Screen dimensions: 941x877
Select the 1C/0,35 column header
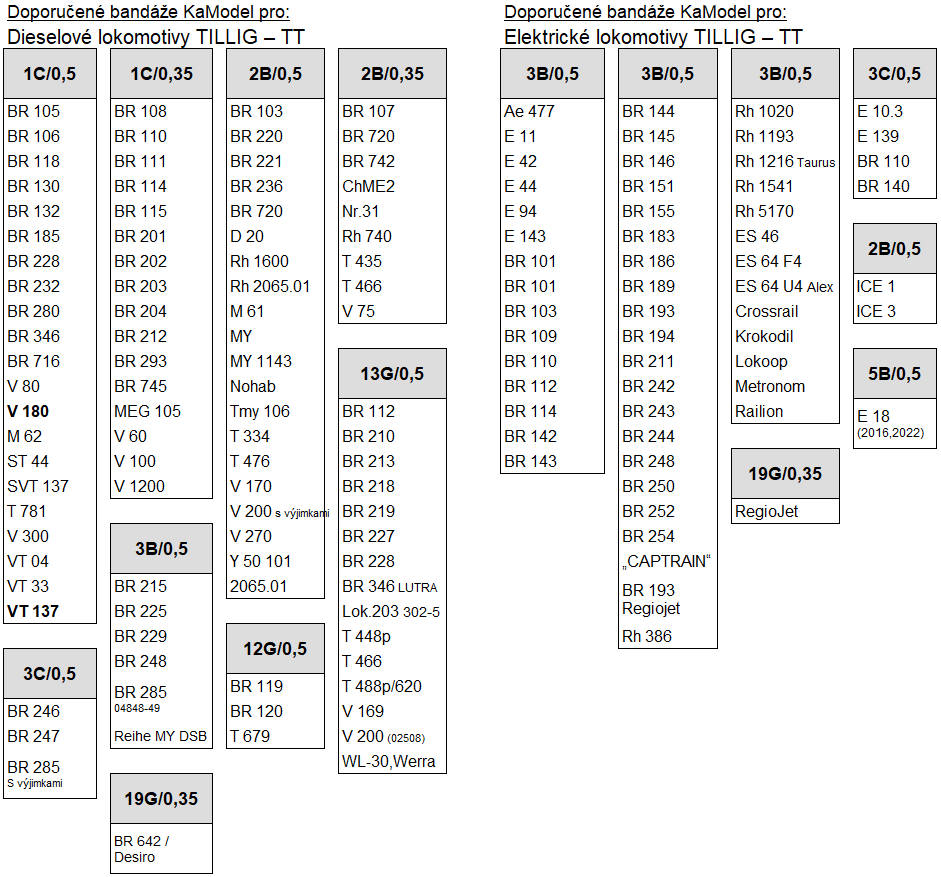(161, 74)
